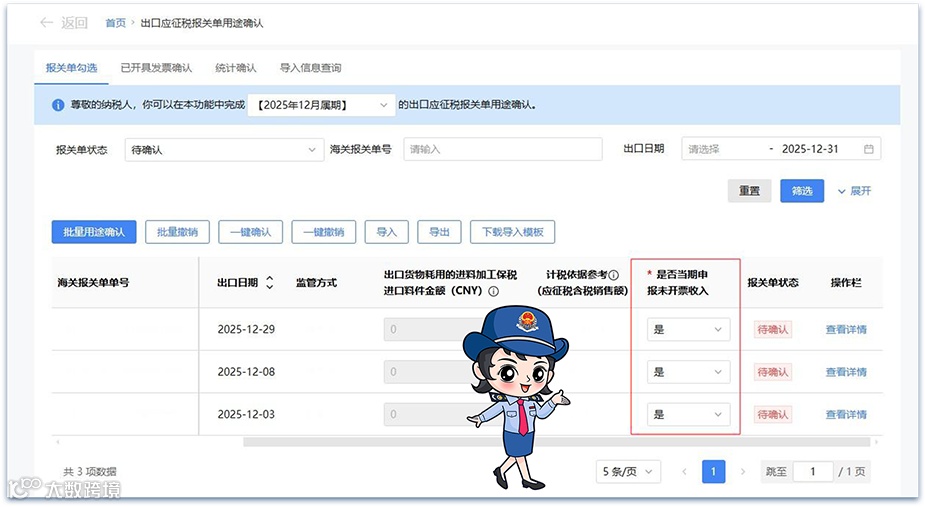Viewport: 925px width, 507px height.
Task: Open the 是 dropdown in the 2025-12-08 row
Action: [x=688, y=372]
